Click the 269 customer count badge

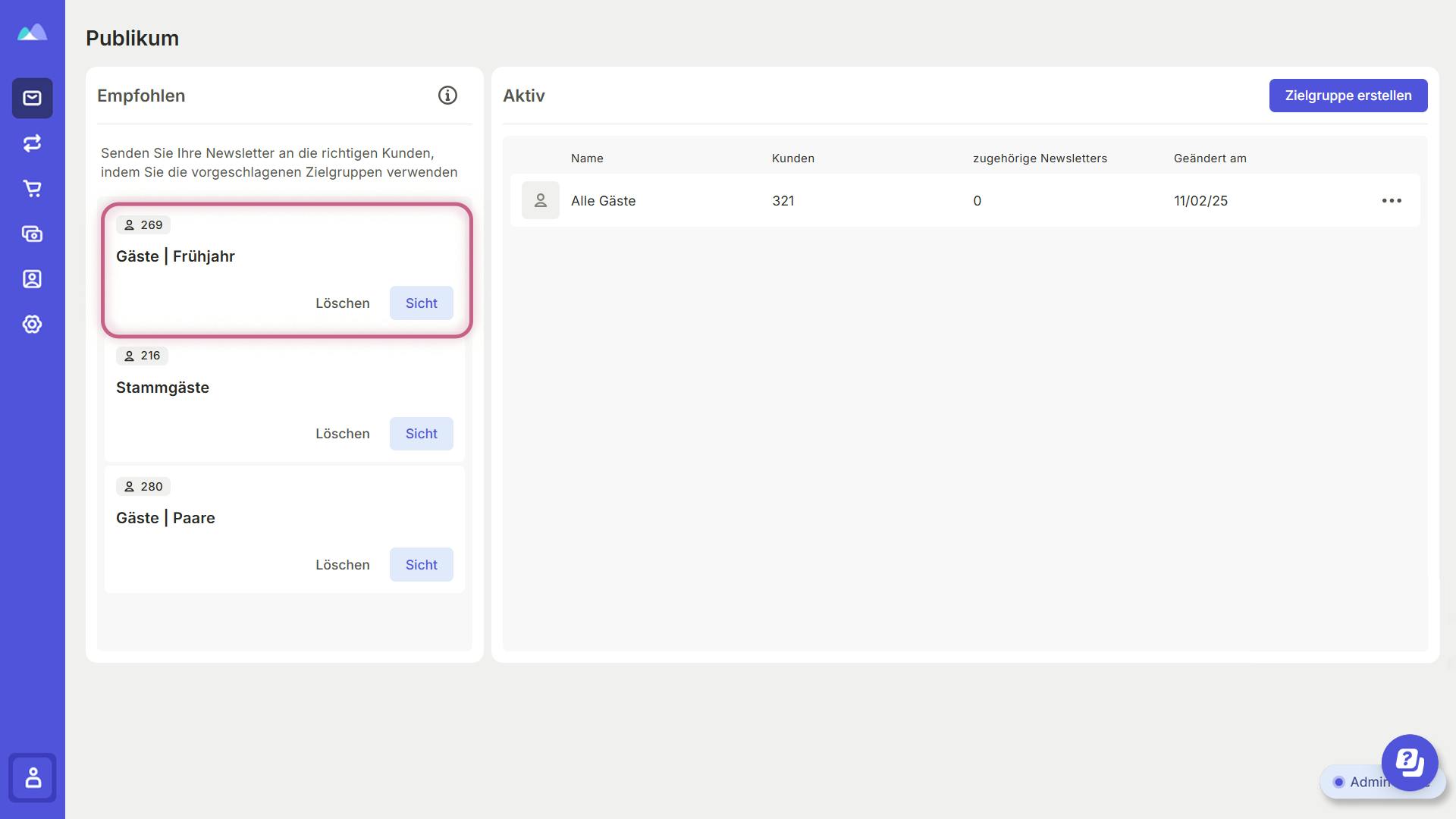pyautogui.click(x=143, y=224)
